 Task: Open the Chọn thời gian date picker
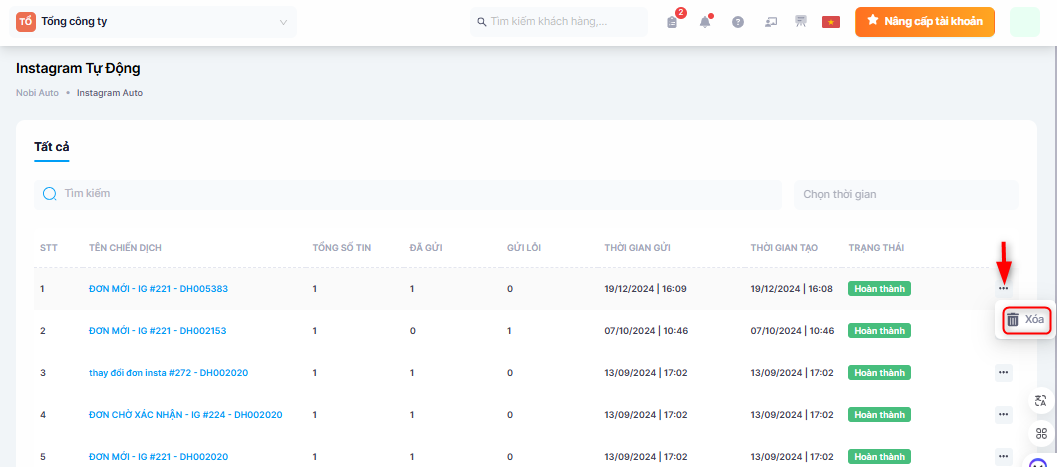click(x=905, y=194)
